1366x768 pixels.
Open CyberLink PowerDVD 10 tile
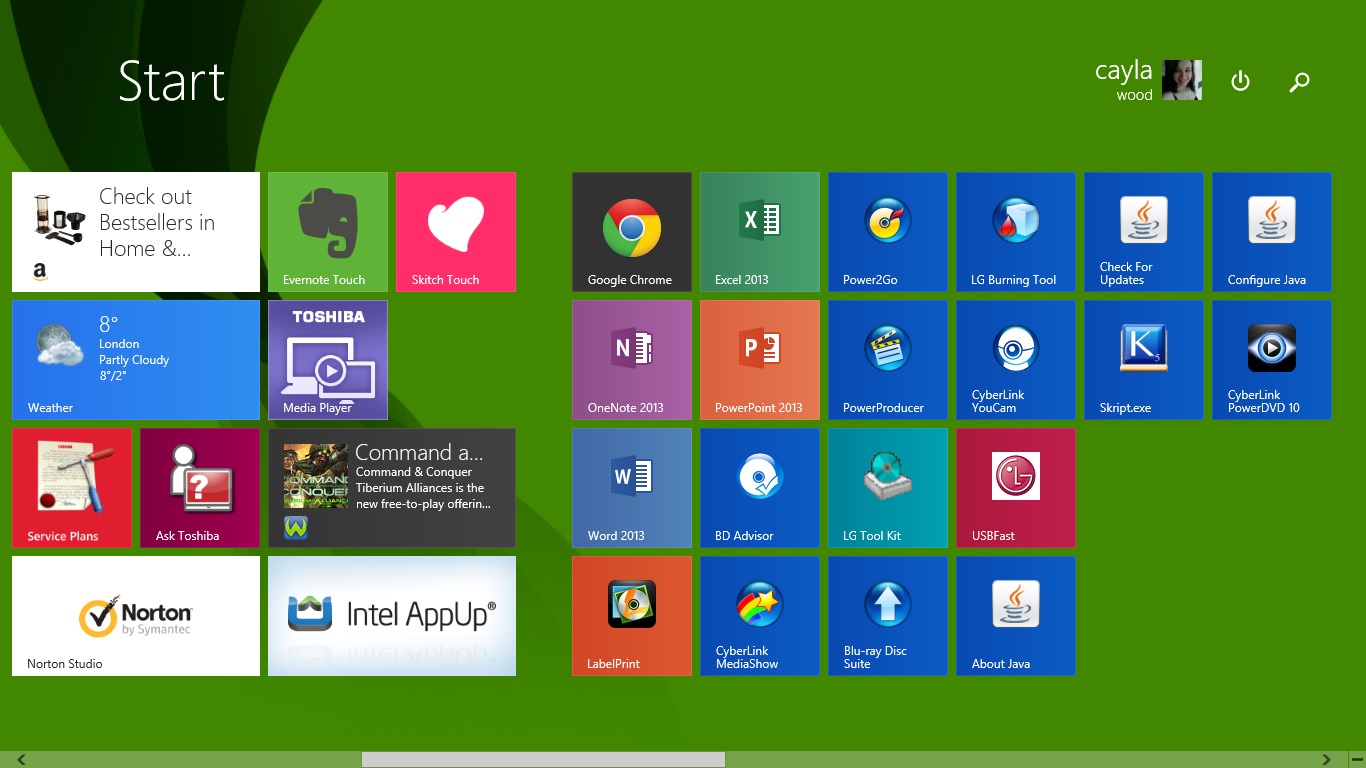click(x=1272, y=360)
